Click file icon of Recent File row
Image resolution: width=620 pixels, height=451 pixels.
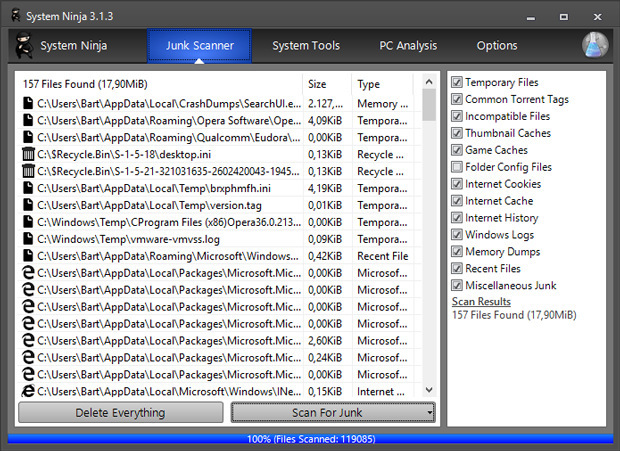[x=28, y=256]
